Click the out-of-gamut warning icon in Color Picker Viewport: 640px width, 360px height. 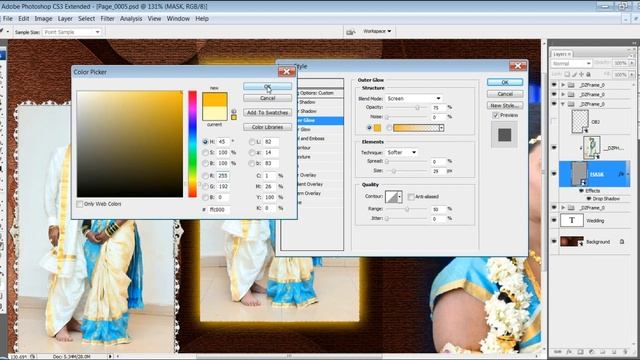click(x=233, y=111)
